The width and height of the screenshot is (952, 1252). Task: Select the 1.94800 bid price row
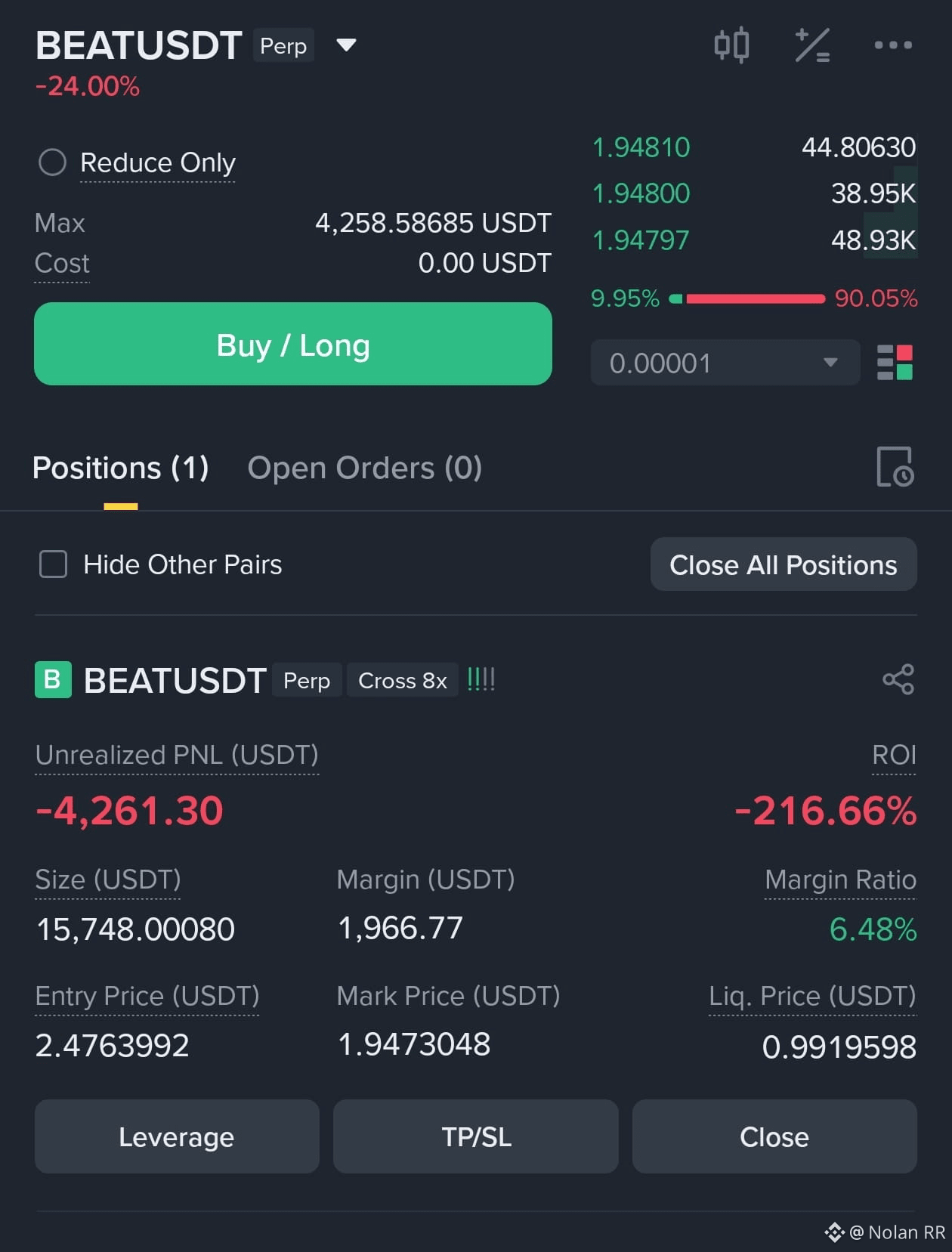click(753, 193)
